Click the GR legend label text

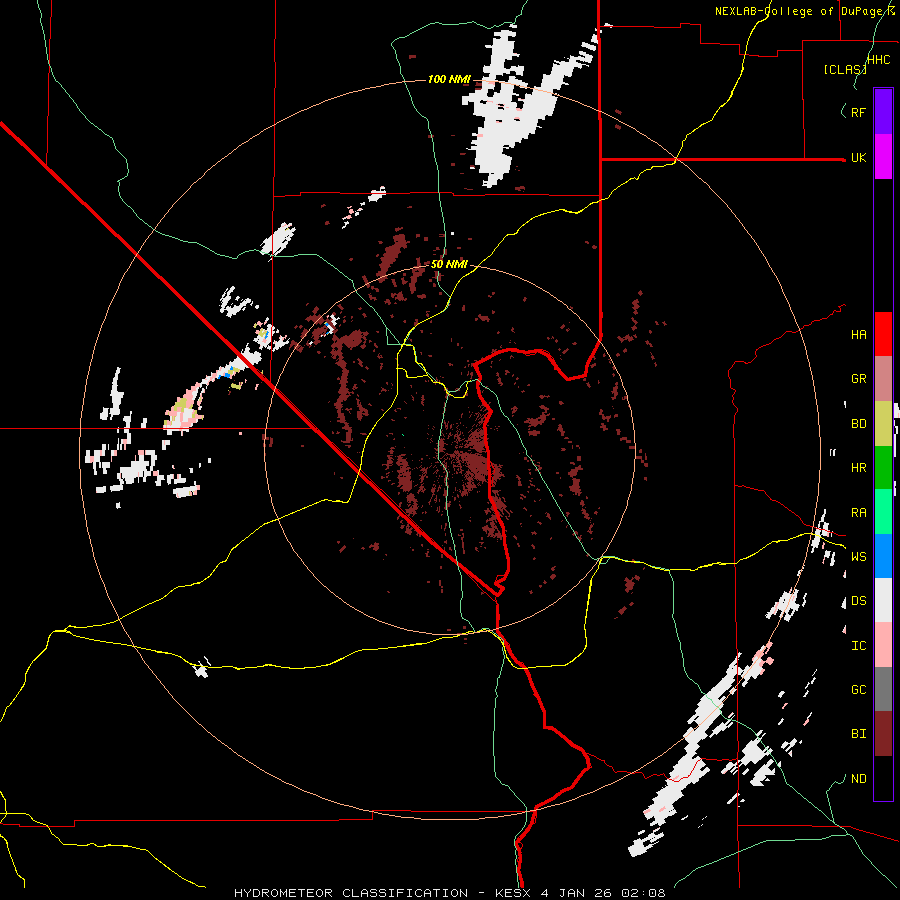click(x=858, y=379)
